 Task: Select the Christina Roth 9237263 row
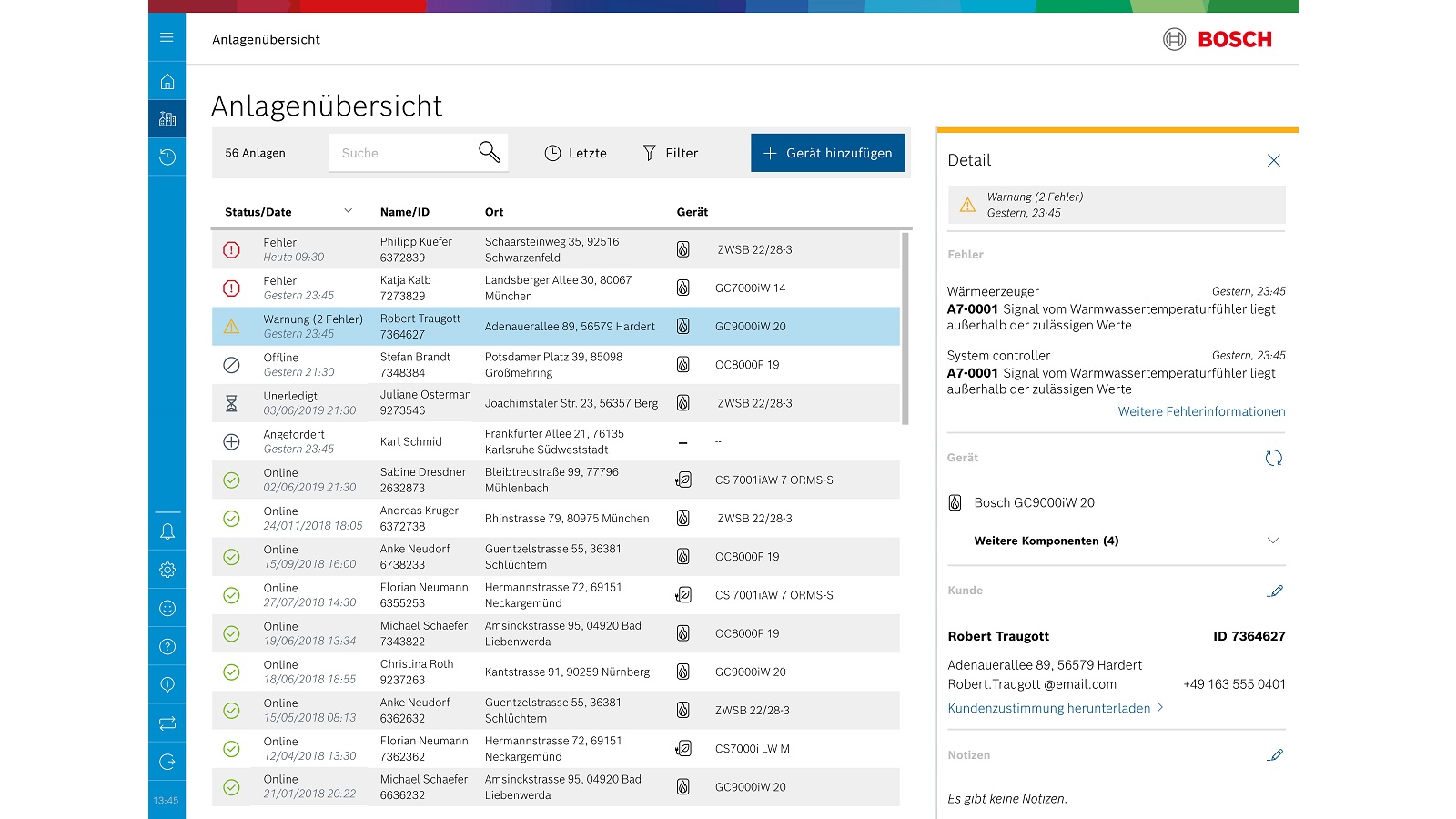[556, 672]
